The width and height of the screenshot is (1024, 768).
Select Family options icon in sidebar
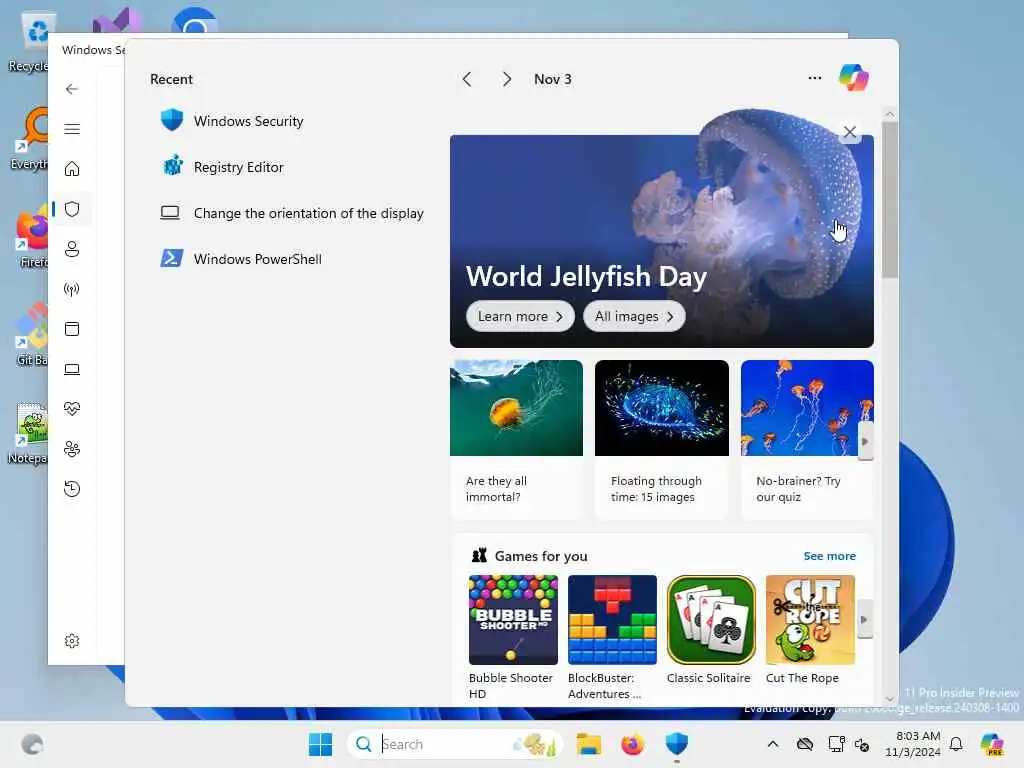coord(72,449)
